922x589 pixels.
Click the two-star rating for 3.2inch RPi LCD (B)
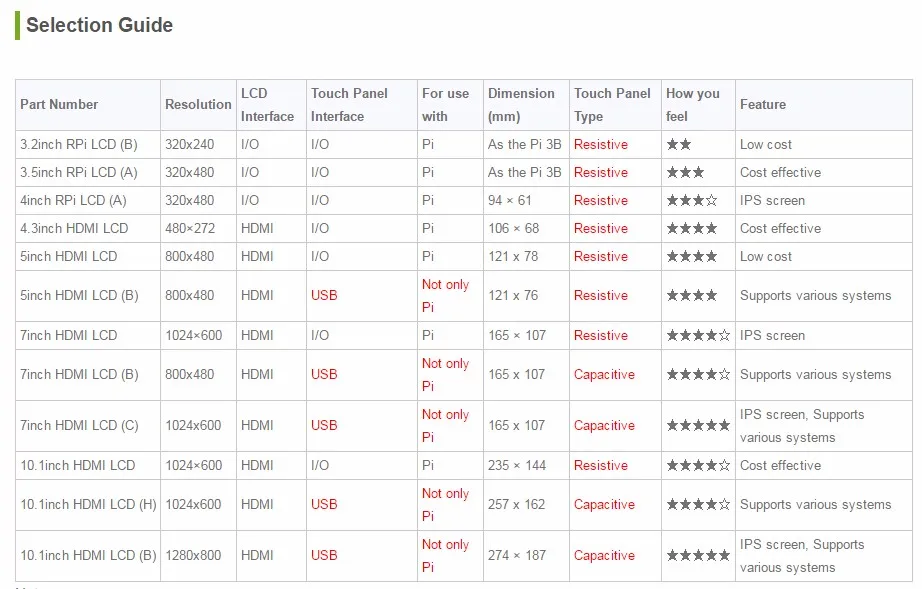679,145
